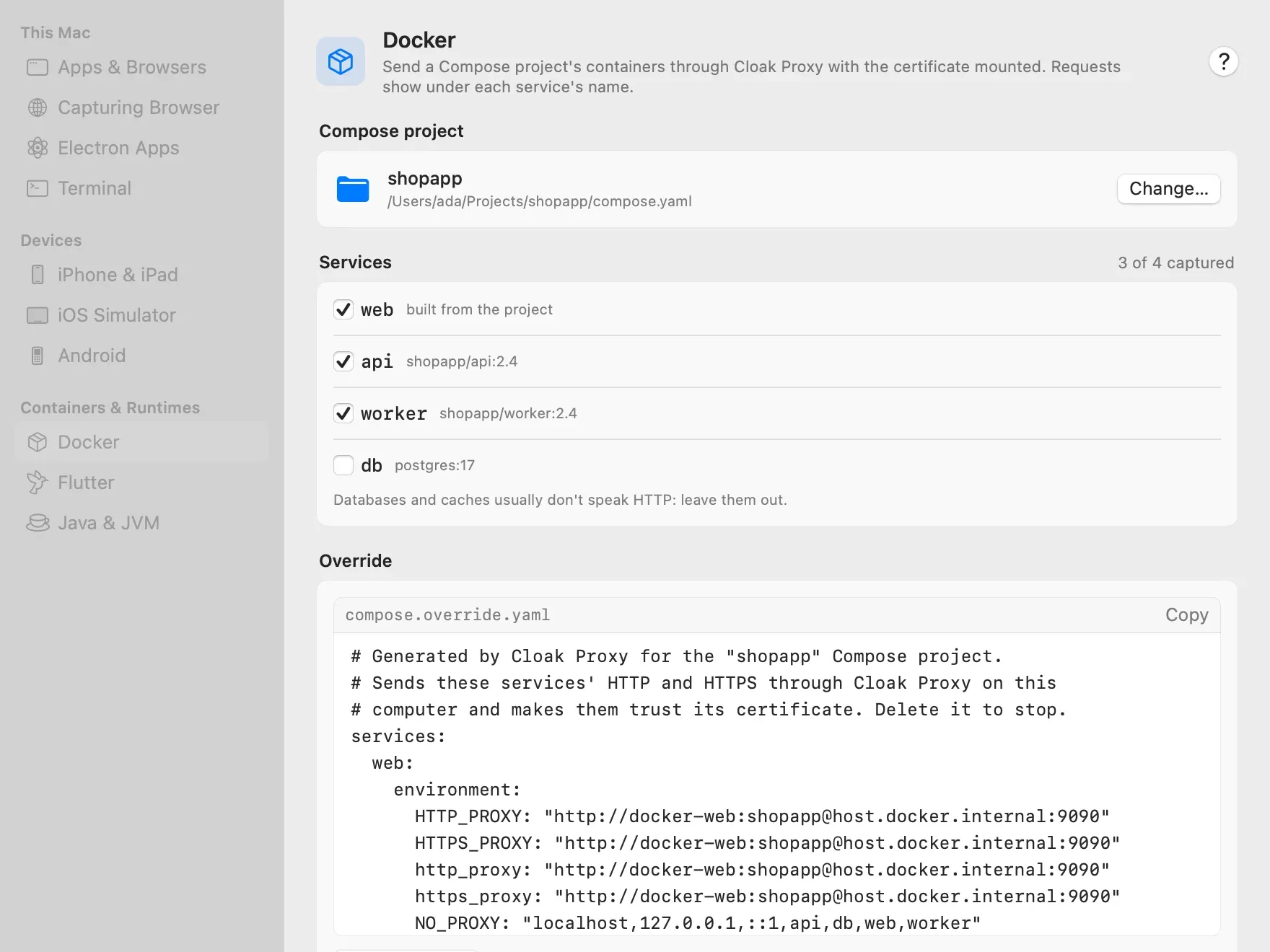The width and height of the screenshot is (1270, 952).
Task: Click the Docker cube icon in sidebar
Action: click(x=38, y=442)
